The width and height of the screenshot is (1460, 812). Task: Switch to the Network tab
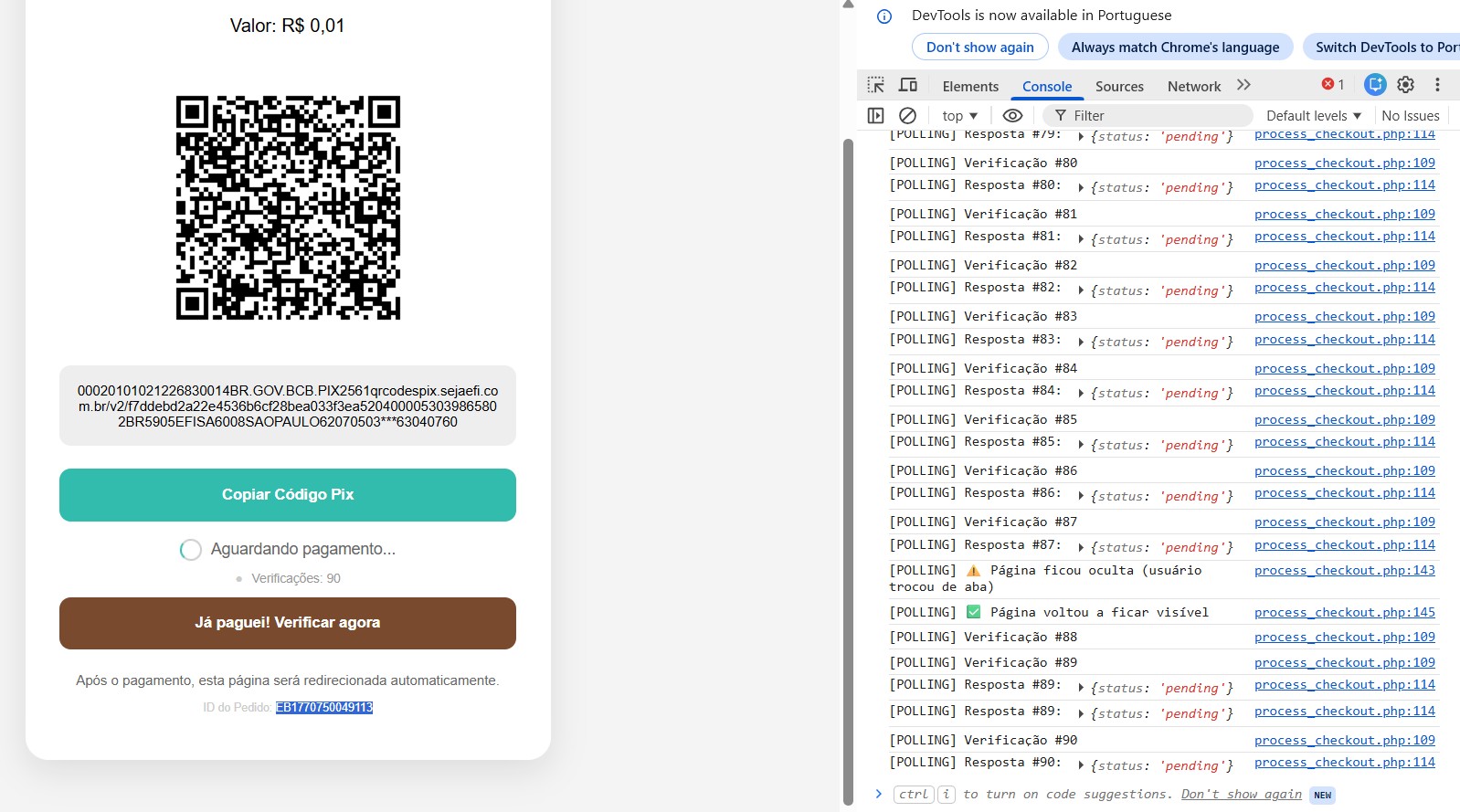(x=1193, y=87)
